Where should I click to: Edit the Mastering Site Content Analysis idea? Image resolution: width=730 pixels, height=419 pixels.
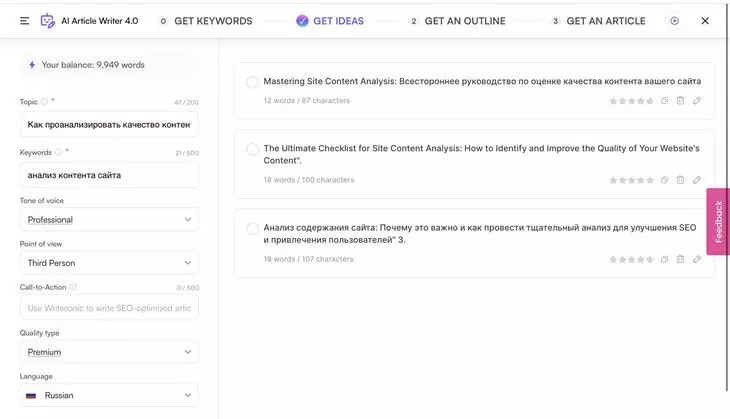696,101
